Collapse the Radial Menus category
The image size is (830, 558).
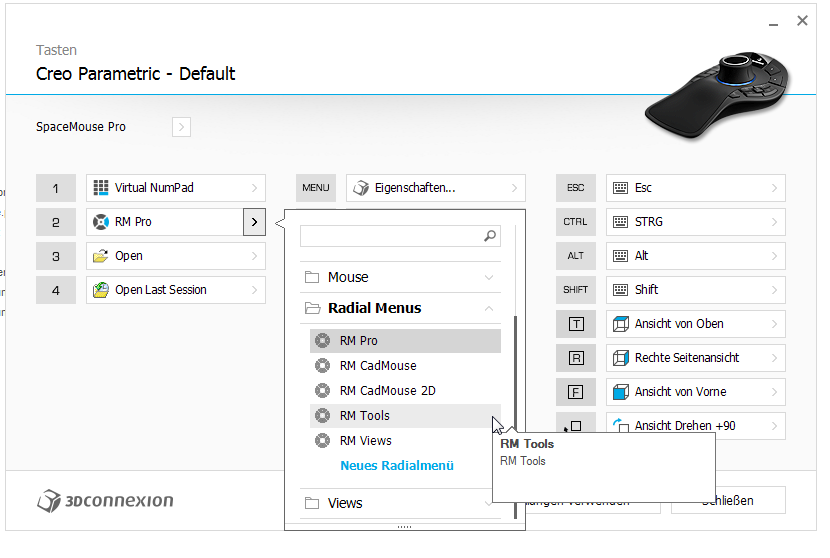coord(489,308)
